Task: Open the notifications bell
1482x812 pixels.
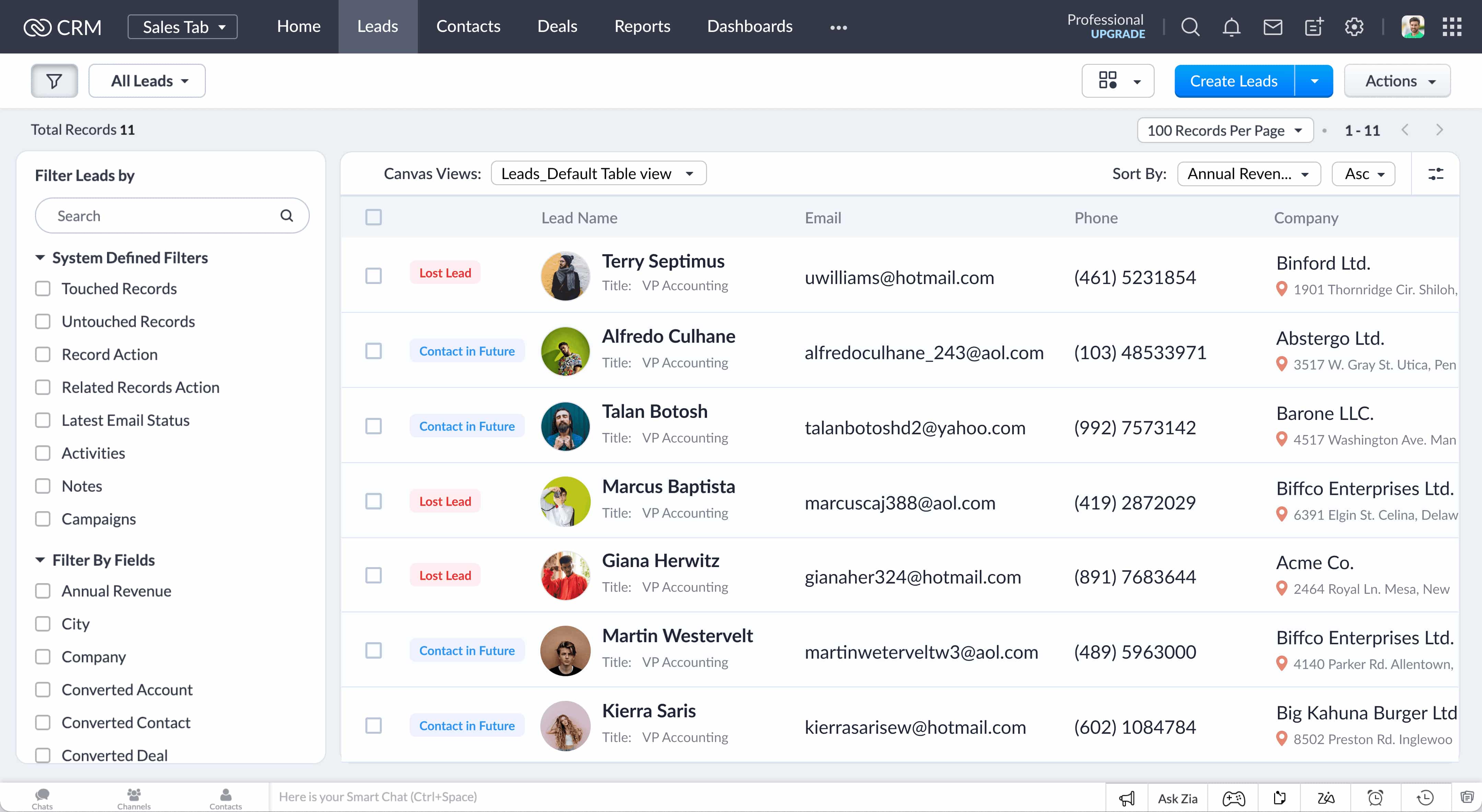Action: [x=1231, y=27]
